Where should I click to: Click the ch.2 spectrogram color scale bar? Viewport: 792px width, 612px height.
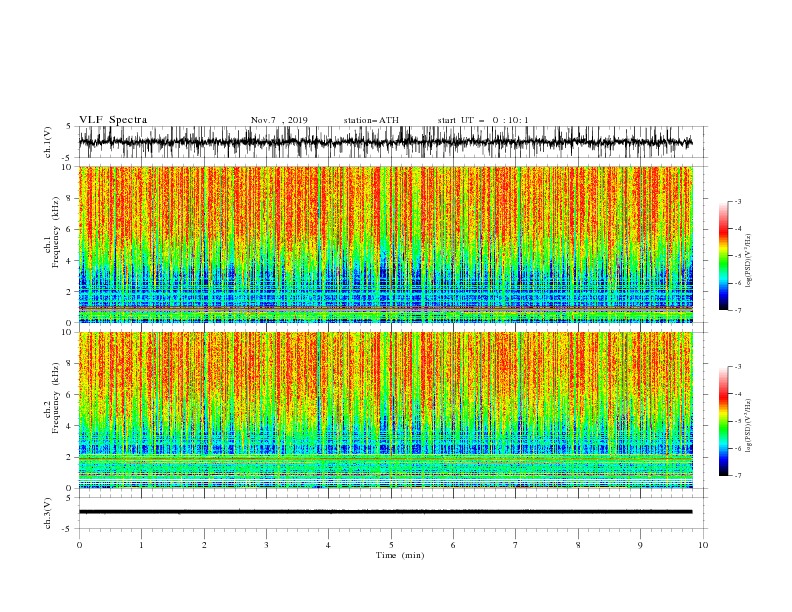pyautogui.click(x=723, y=421)
